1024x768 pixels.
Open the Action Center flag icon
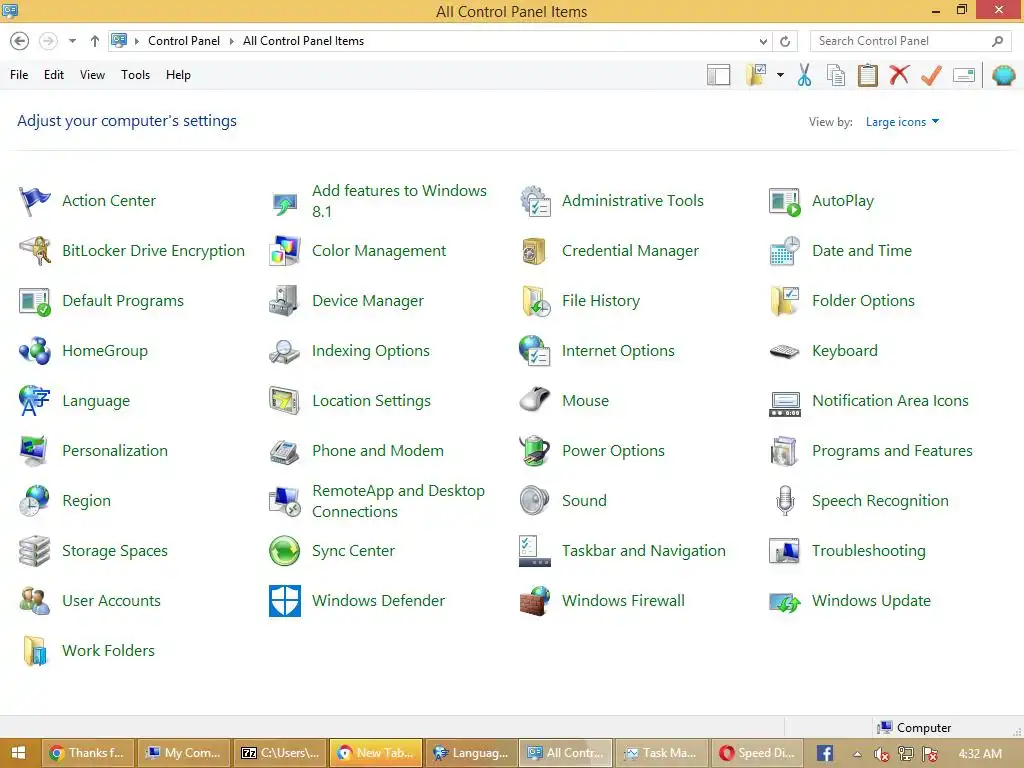(35, 200)
